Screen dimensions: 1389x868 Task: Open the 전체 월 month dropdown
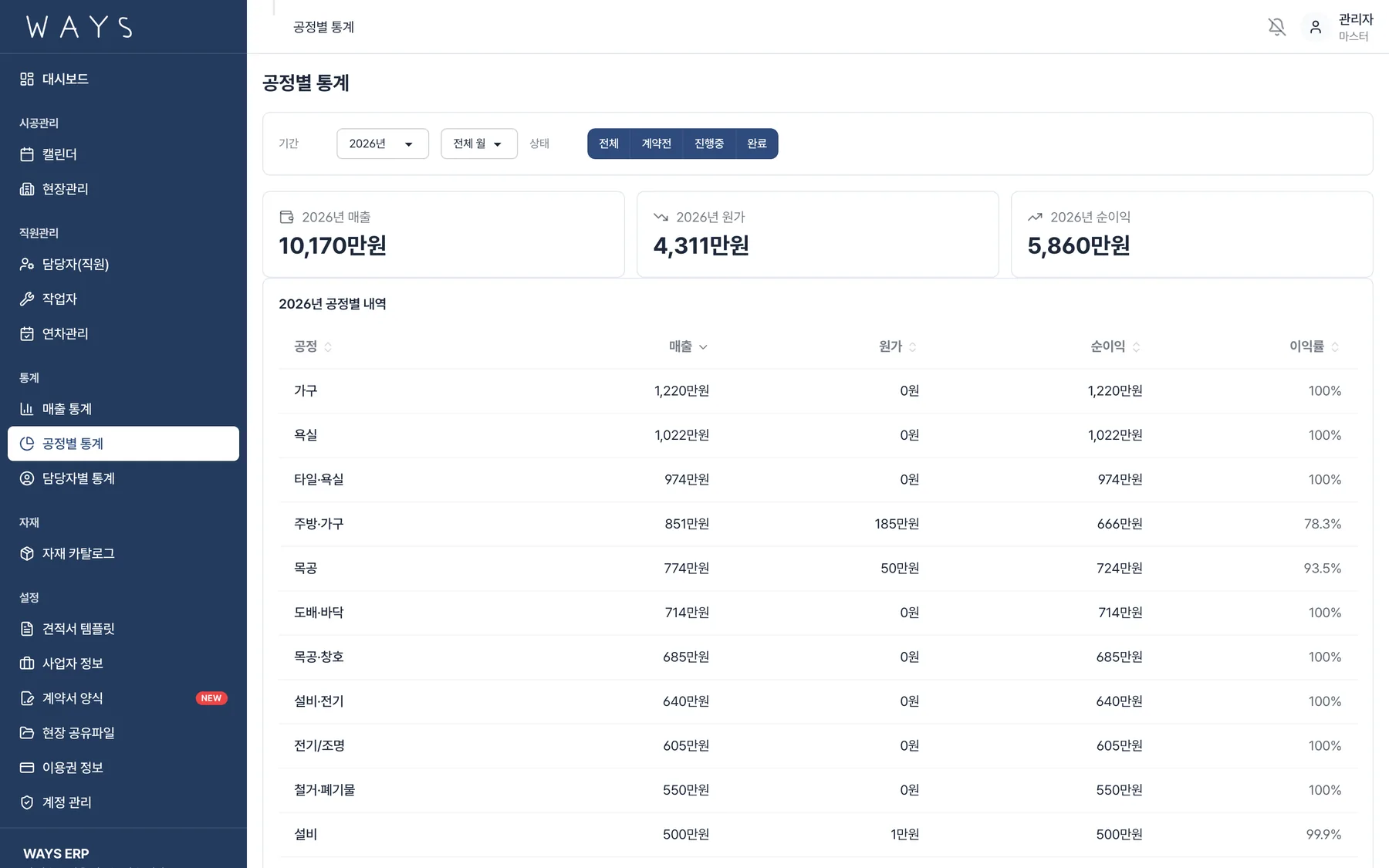[x=479, y=144]
